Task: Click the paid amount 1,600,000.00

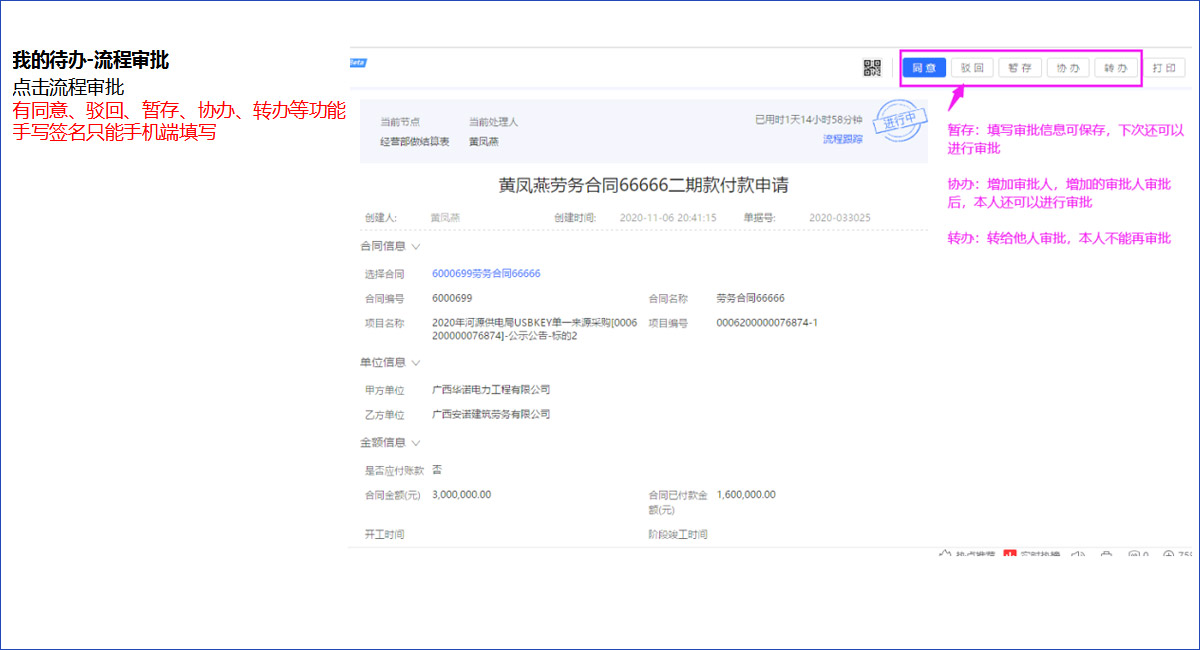Action: 746,495
